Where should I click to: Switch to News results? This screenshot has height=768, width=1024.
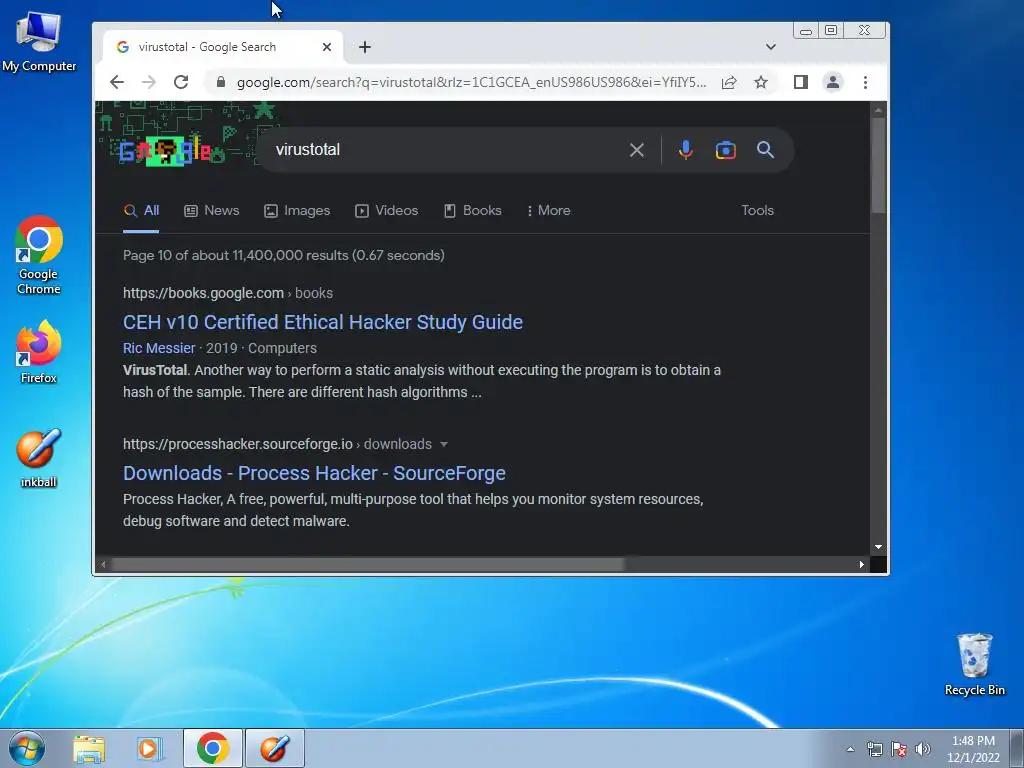click(x=212, y=210)
